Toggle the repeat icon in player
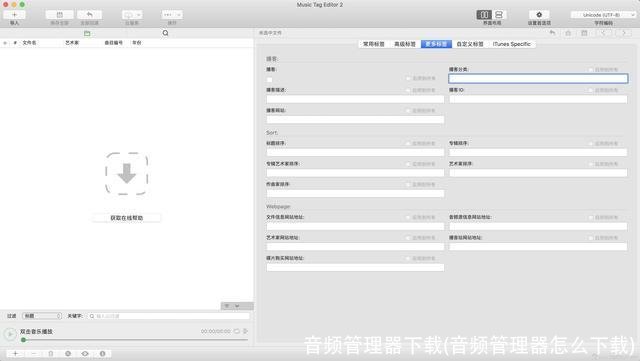640x361 pixels. click(x=237, y=331)
